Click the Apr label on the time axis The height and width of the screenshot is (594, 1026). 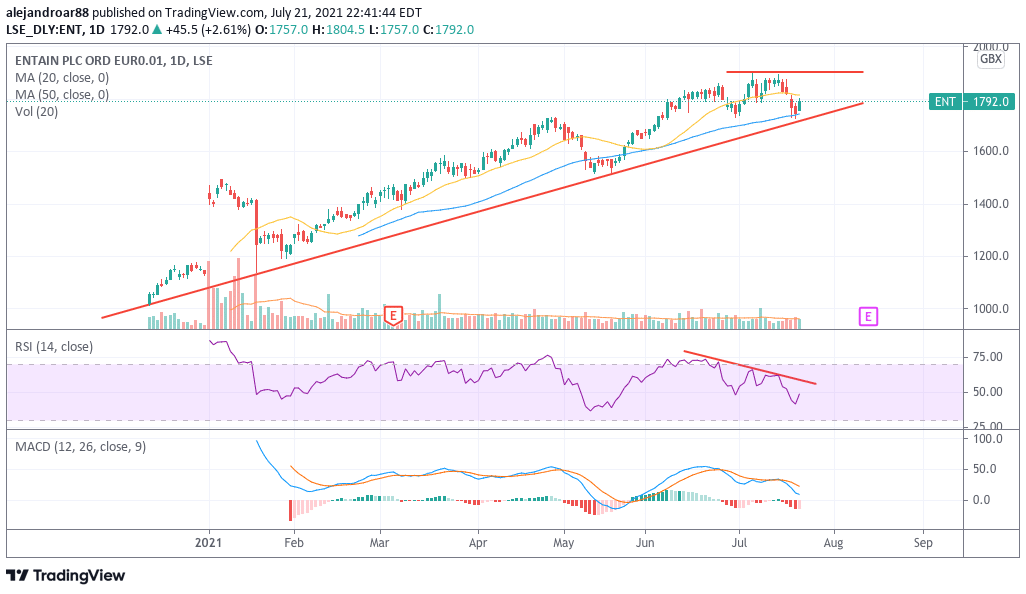click(x=478, y=542)
